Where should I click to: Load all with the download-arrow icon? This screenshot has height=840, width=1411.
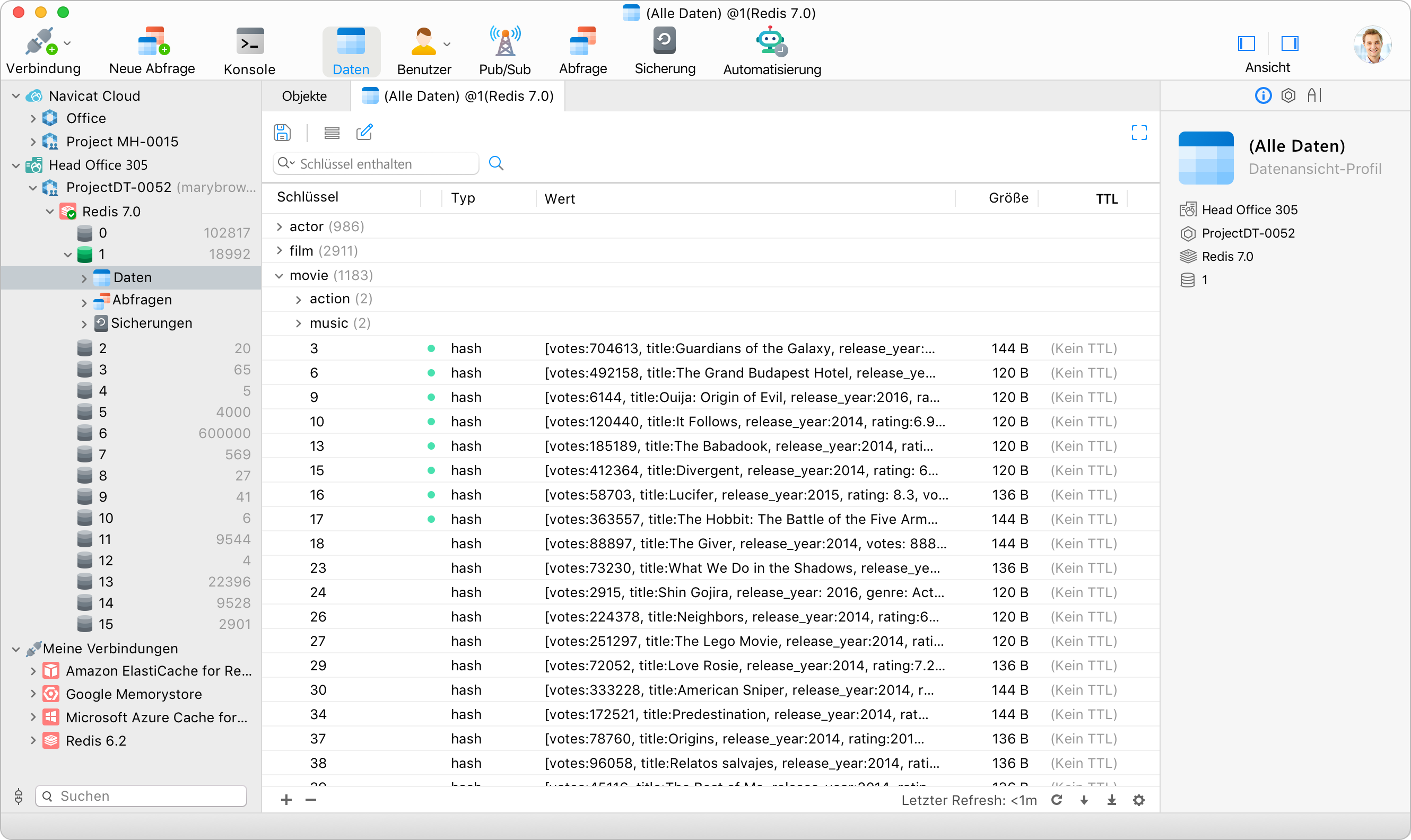tap(1111, 800)
